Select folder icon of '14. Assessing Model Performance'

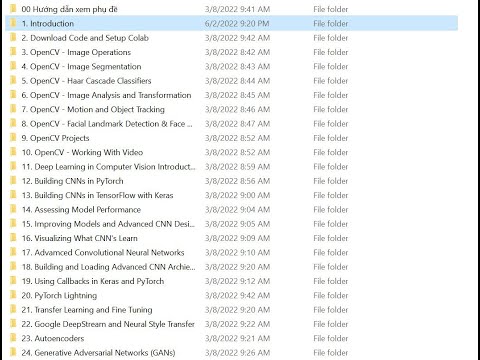13,209
